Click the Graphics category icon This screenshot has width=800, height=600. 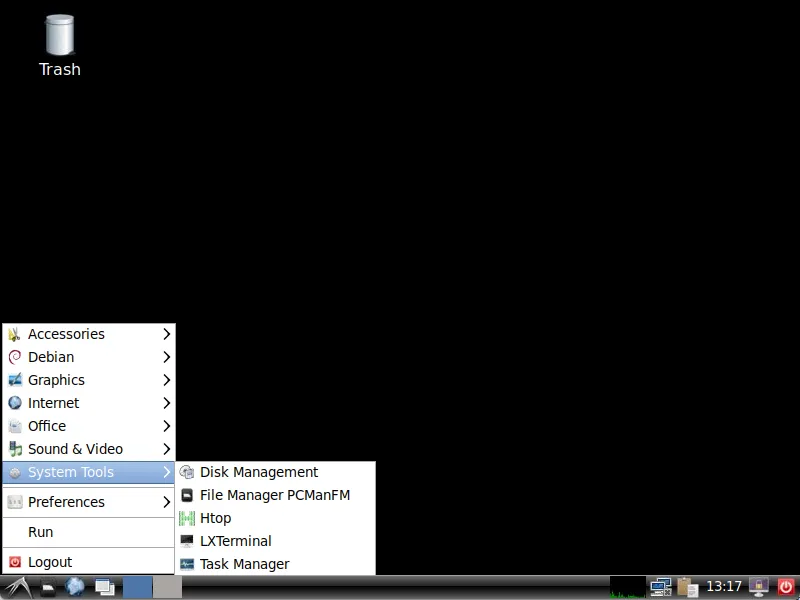pyautogui.click(x=15, y=380)
